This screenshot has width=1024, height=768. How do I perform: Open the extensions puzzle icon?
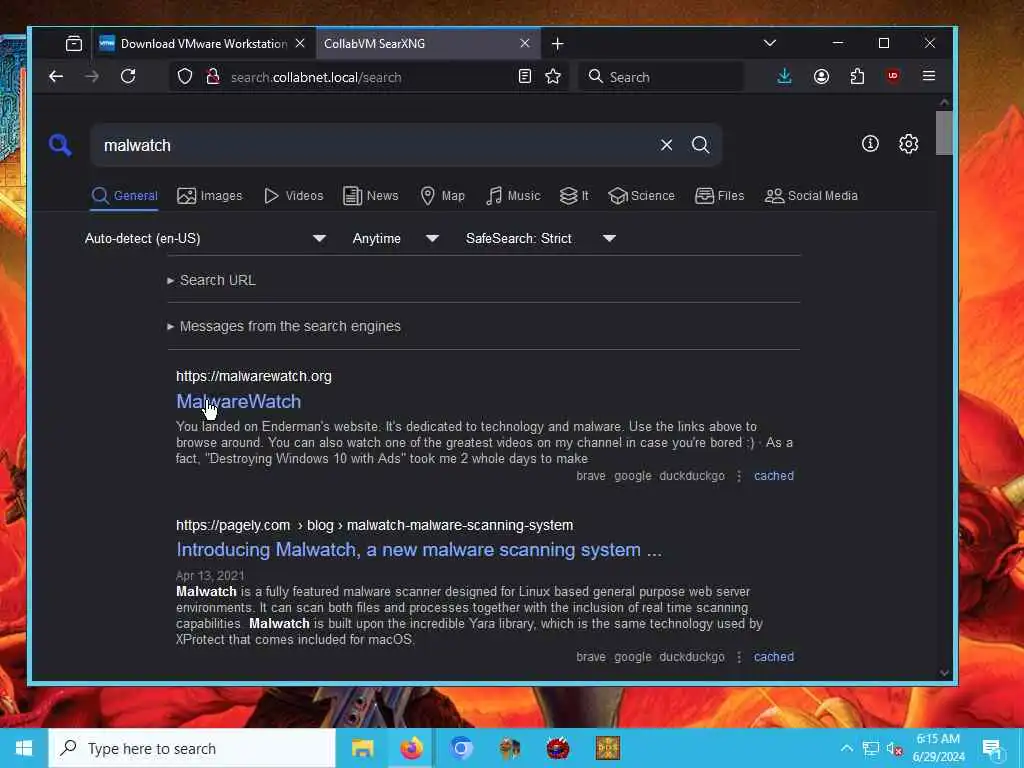pos(857,76)
